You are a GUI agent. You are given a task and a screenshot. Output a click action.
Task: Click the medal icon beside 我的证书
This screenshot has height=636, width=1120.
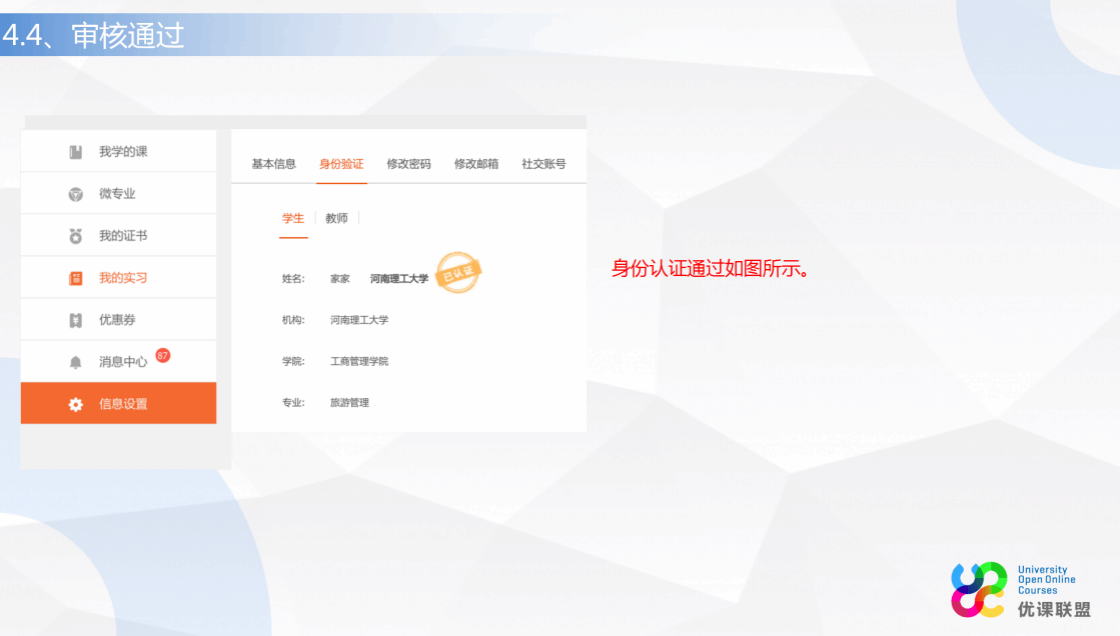(76, 236)
